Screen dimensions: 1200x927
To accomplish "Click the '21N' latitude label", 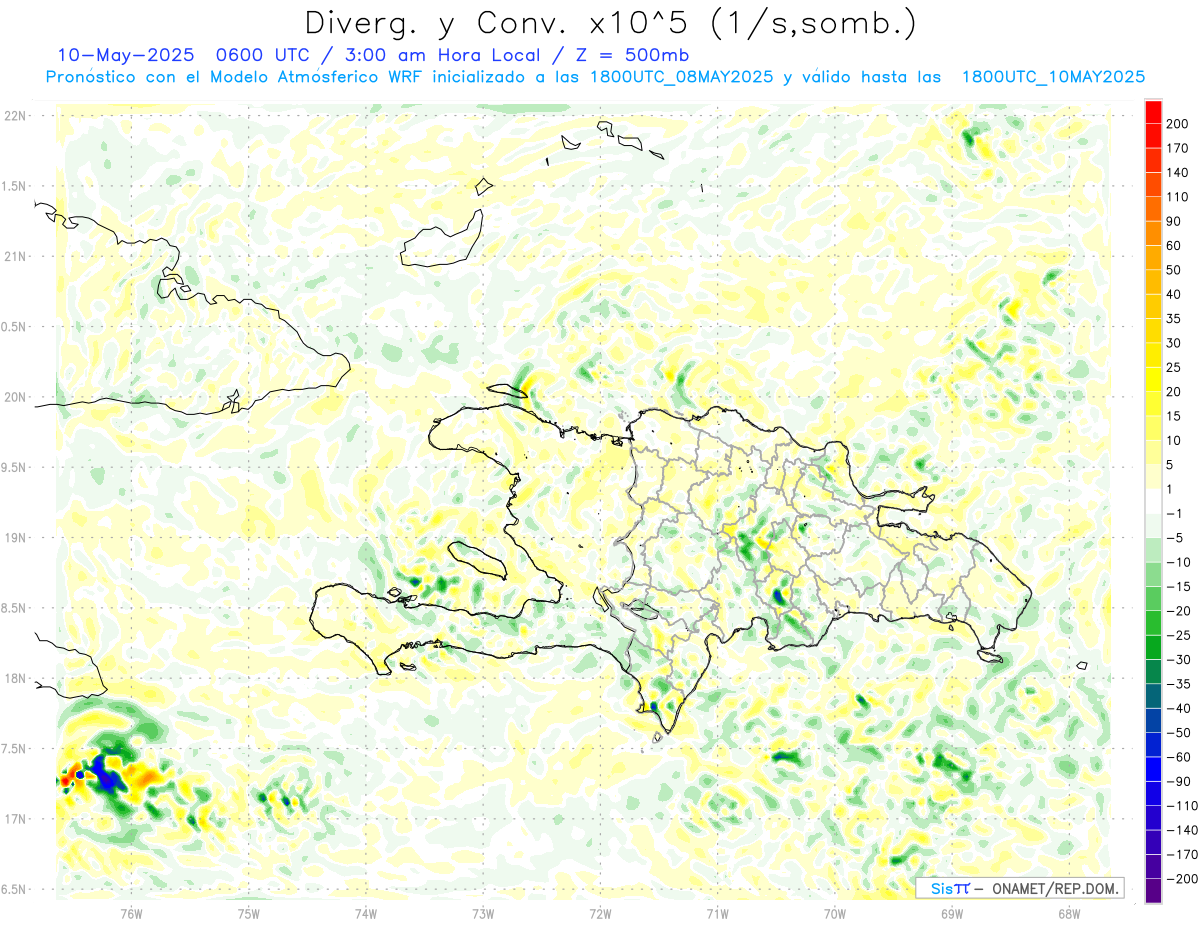I will click(15, 256).
